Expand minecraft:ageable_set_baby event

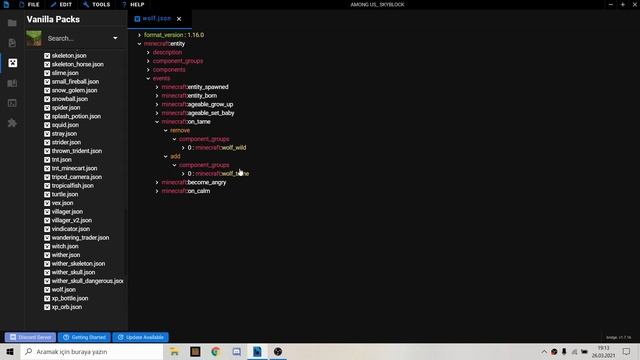coord(157,113)
